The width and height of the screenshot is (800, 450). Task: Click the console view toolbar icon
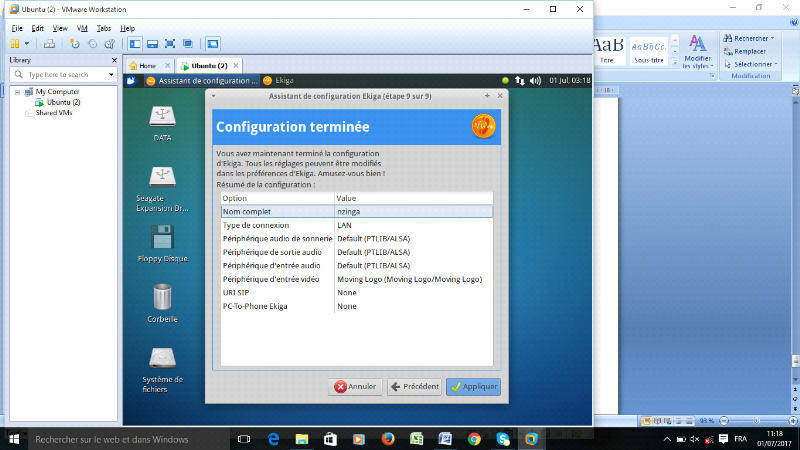[x=213, y=44]
